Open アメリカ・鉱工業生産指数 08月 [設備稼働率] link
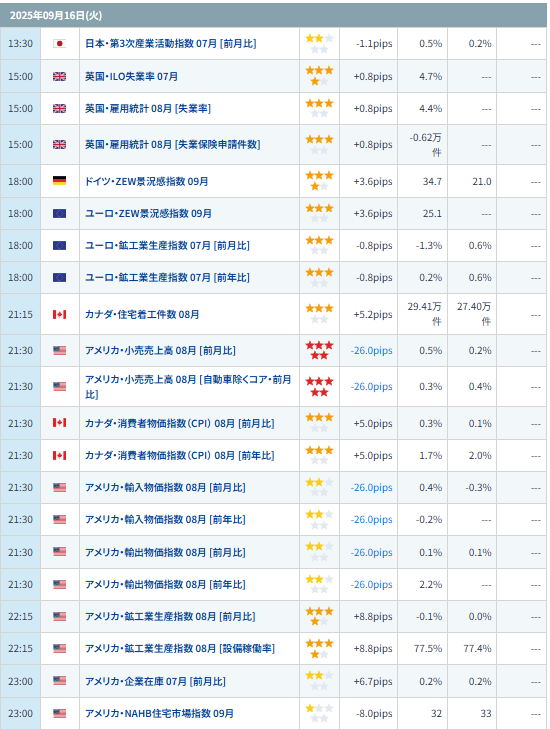550x729 pixels. 180,649
